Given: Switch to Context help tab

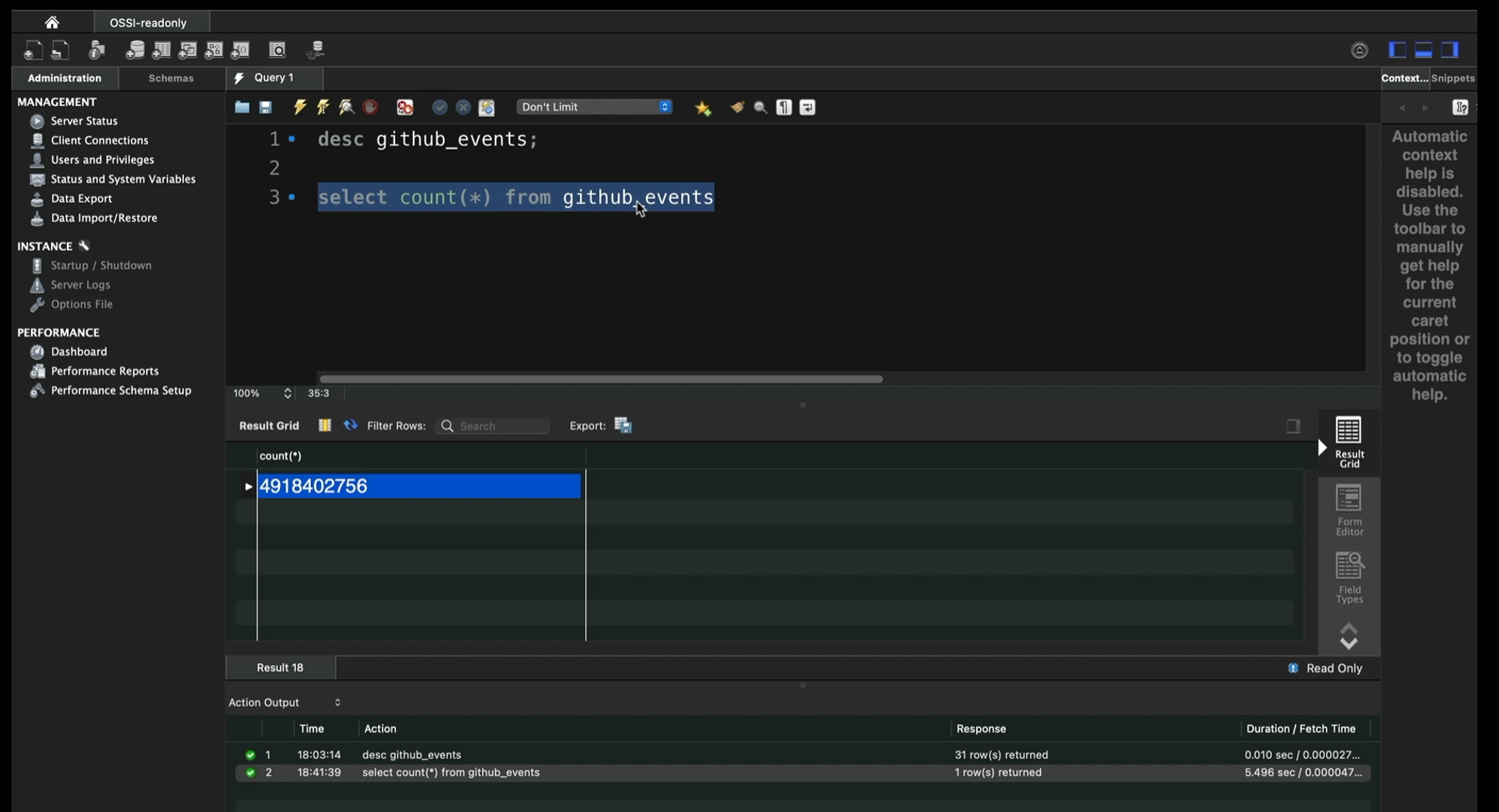Looking at the screenshot, I should pos(1405,78).
